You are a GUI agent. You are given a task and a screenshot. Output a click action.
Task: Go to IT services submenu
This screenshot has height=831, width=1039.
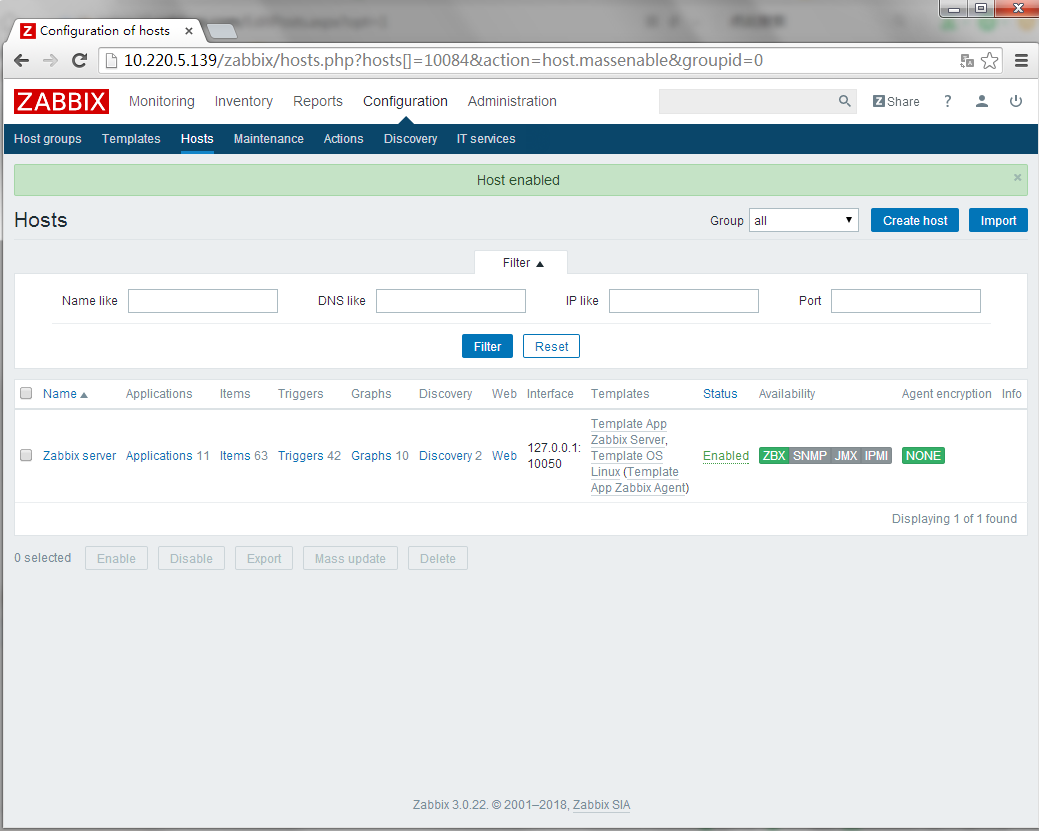click(x=486, y=138)
